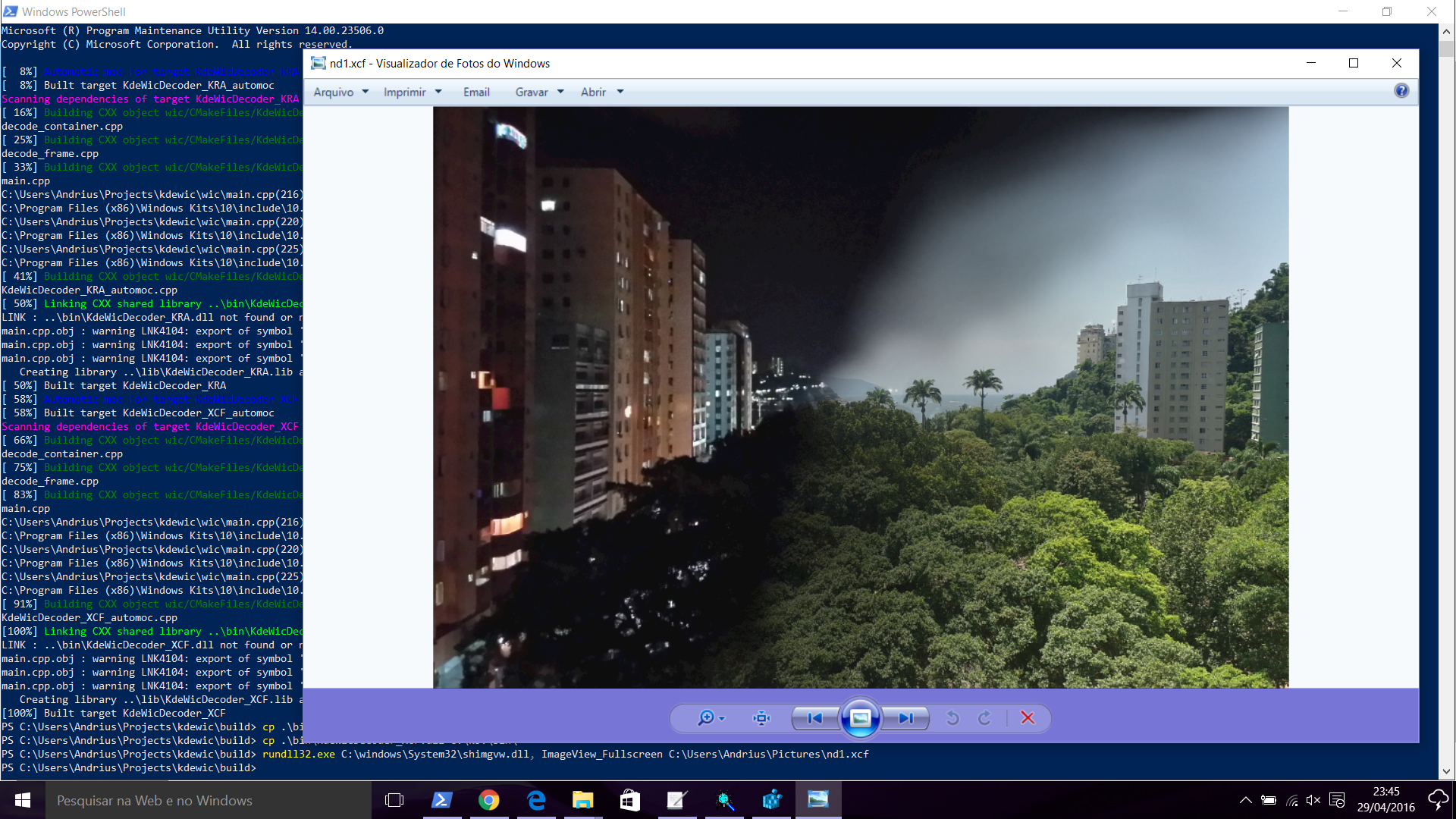Image resolution: width=1456 pixels, height=819 pixels.
Task: Click '[100%] Built target KdeWicDecoder_XCF' line
Action: [x=114, y=713]
